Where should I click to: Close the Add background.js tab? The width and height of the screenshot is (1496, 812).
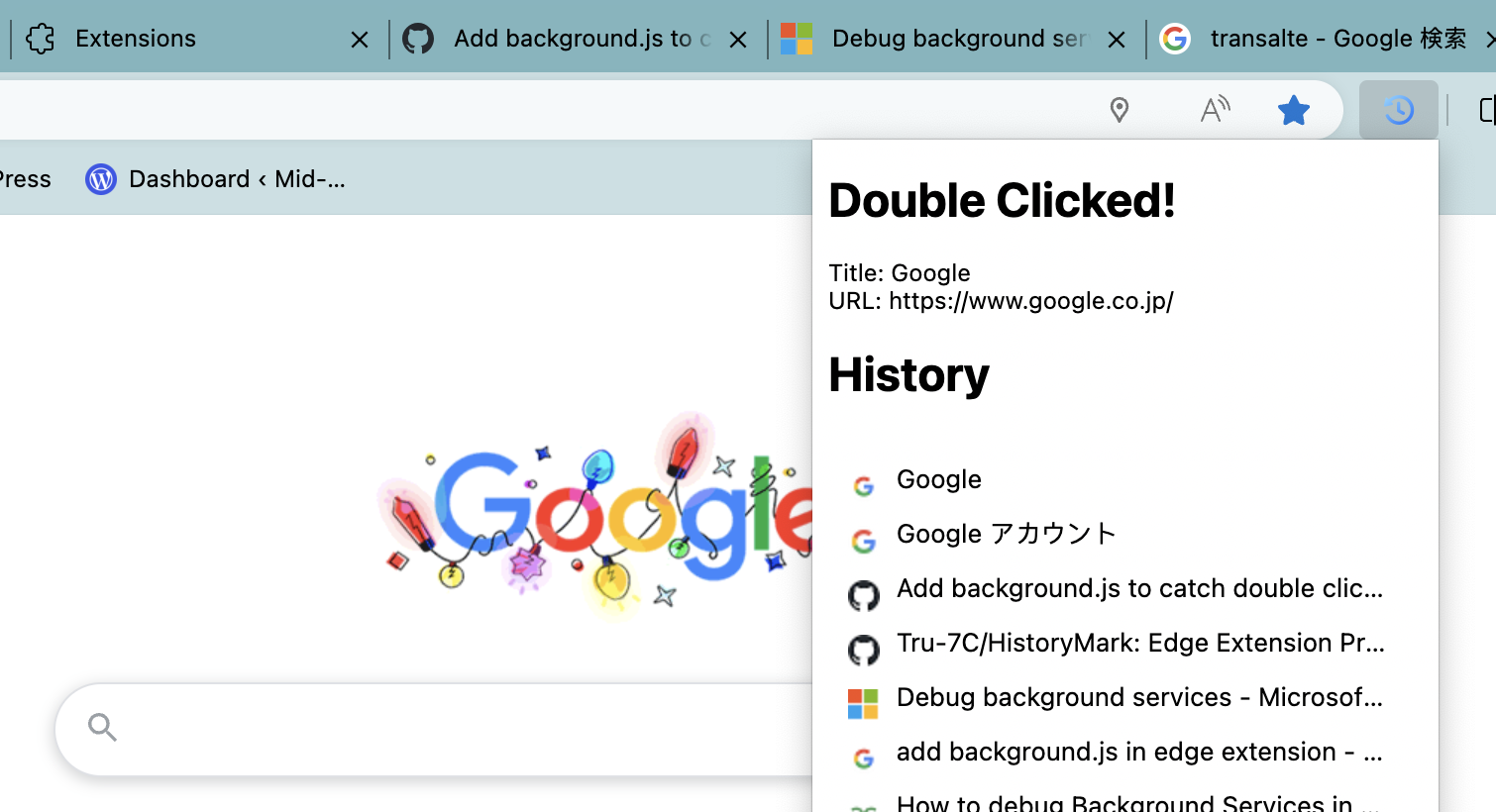click(737, 39)
